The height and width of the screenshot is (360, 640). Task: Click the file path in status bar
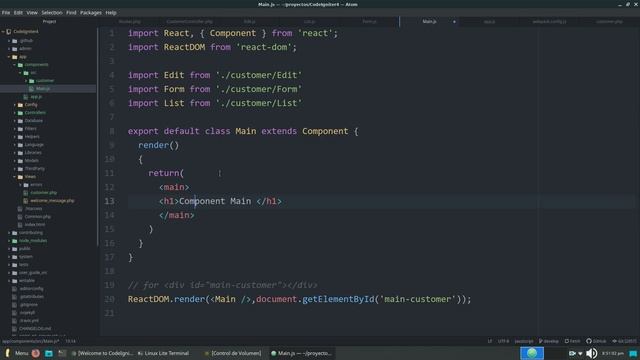point(31,341)
